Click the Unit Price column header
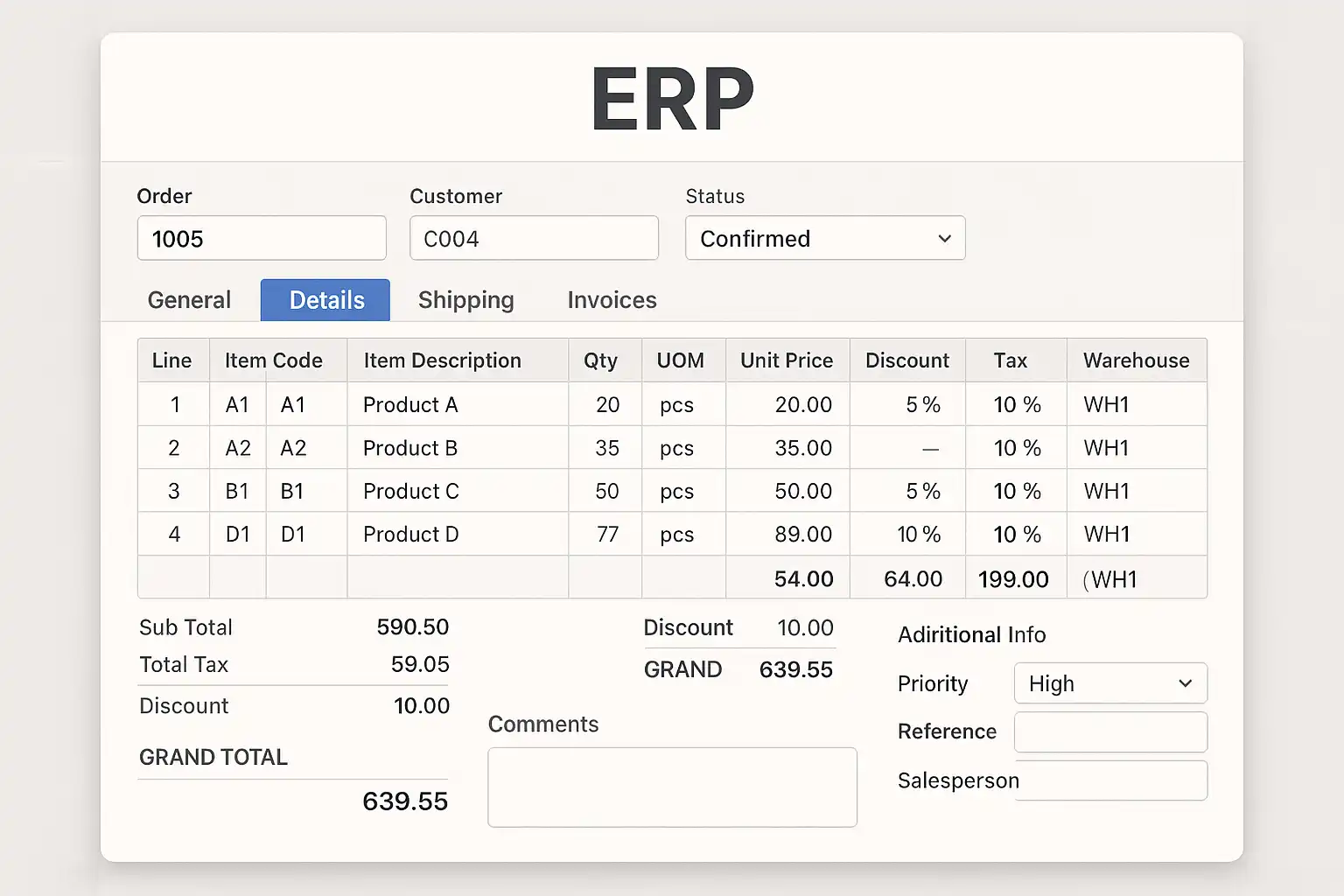This screenshot has height=896, width=1344. (x=787, y=360)
